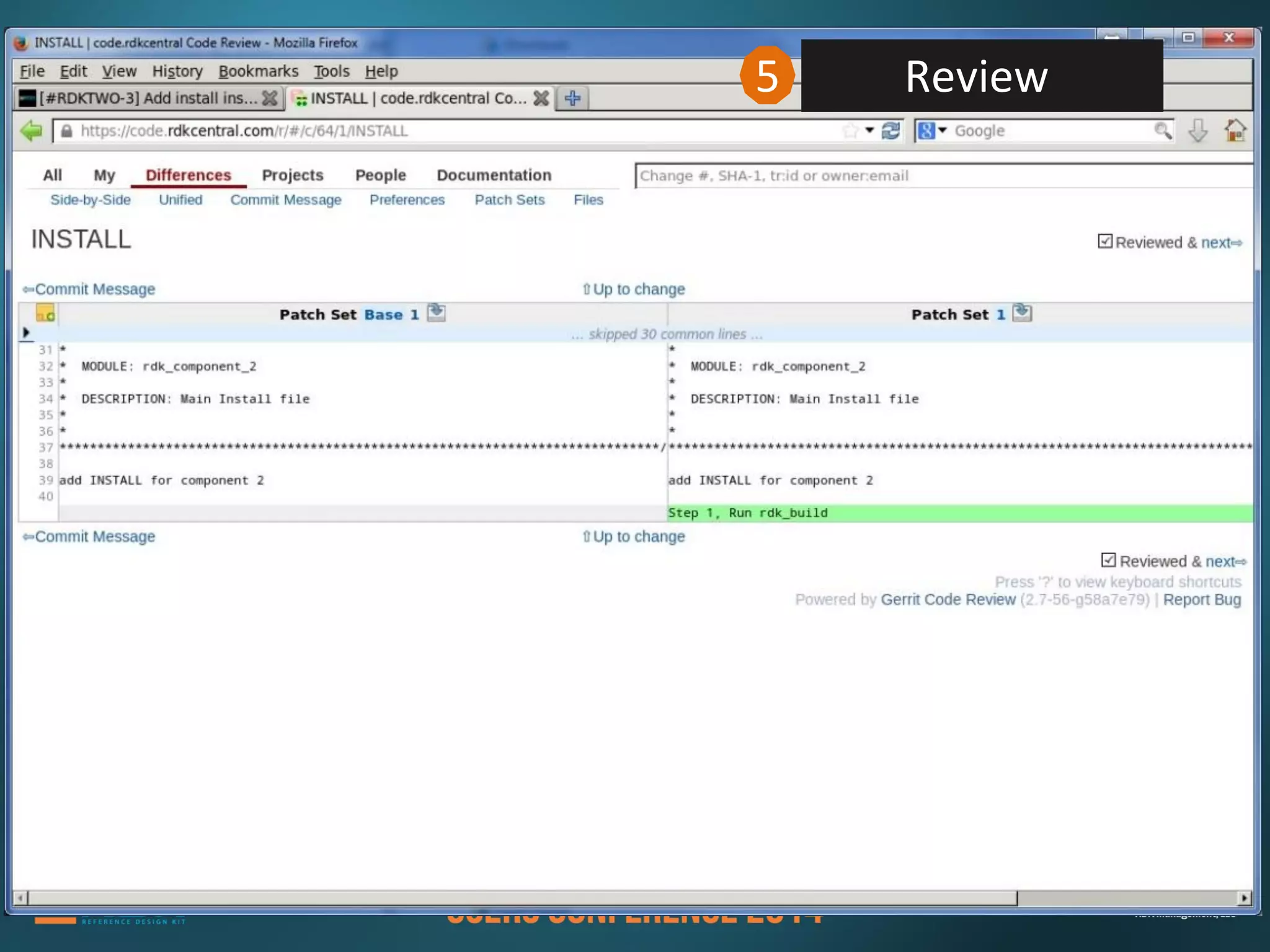The image size is (1270, 952).
Task: Open the File menu
Action: (x=32, y=71)
